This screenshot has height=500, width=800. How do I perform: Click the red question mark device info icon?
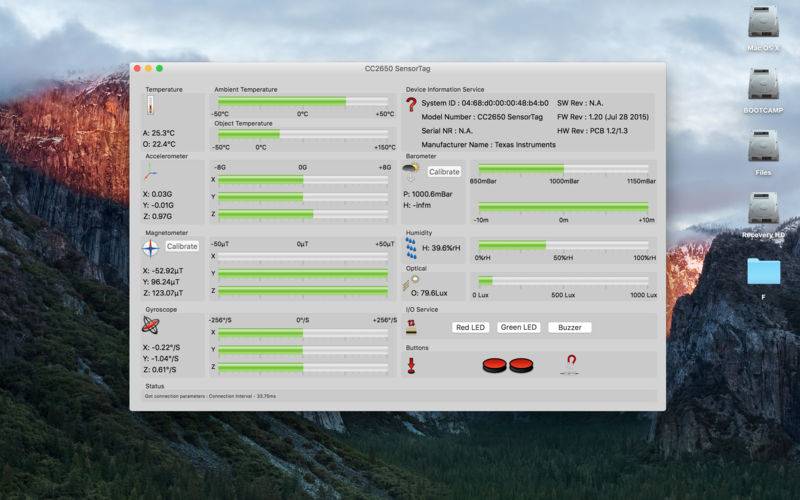click(x=411, y=105)
